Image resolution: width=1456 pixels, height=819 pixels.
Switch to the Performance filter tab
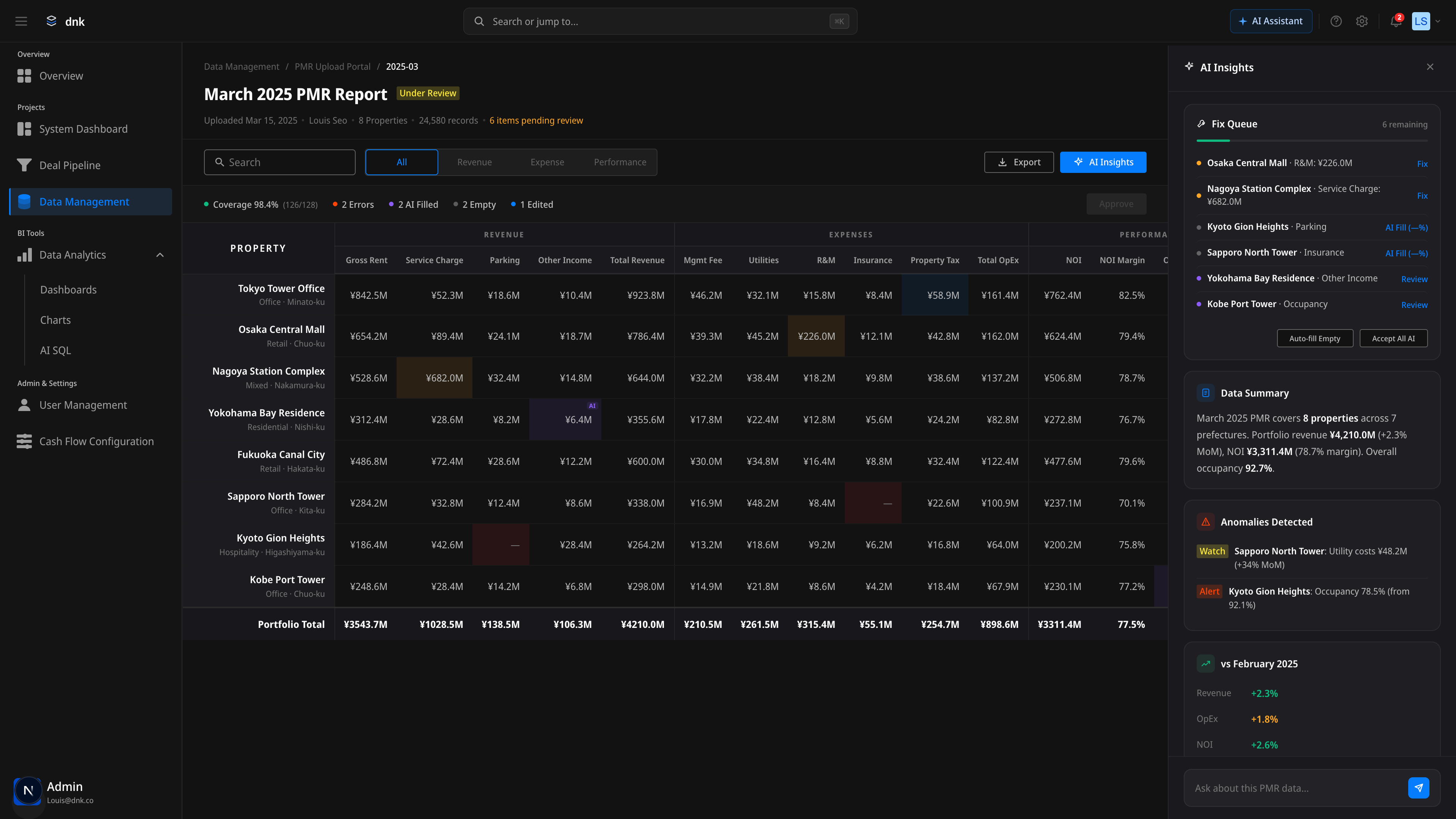point(620,162)
